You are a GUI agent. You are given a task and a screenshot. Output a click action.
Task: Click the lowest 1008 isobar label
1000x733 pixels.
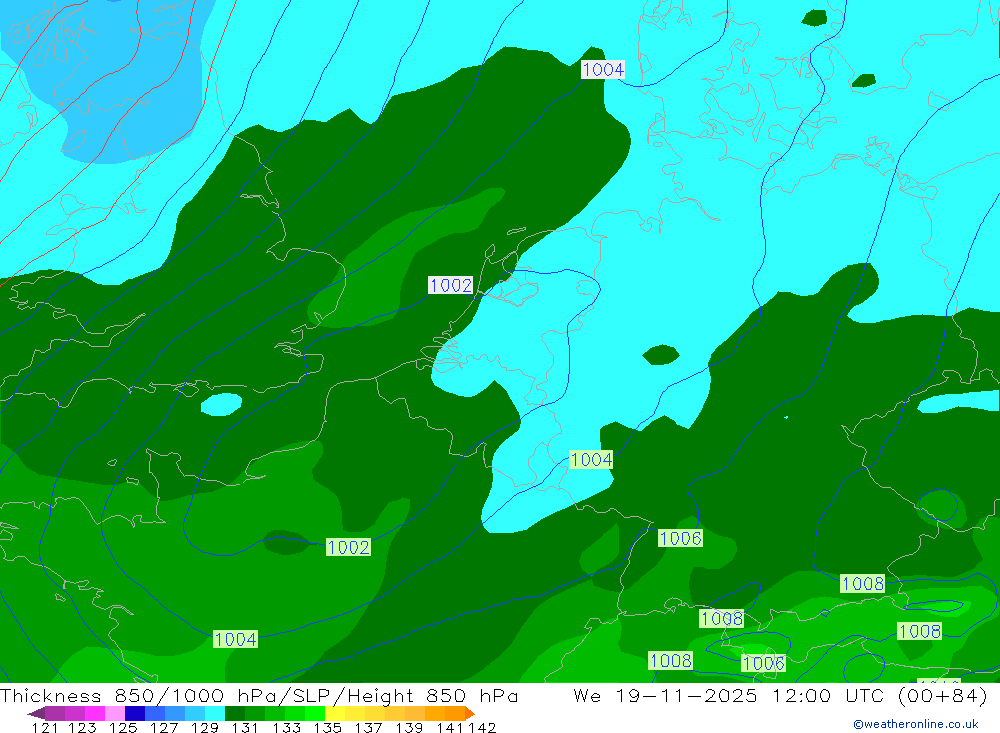[670, 660]
